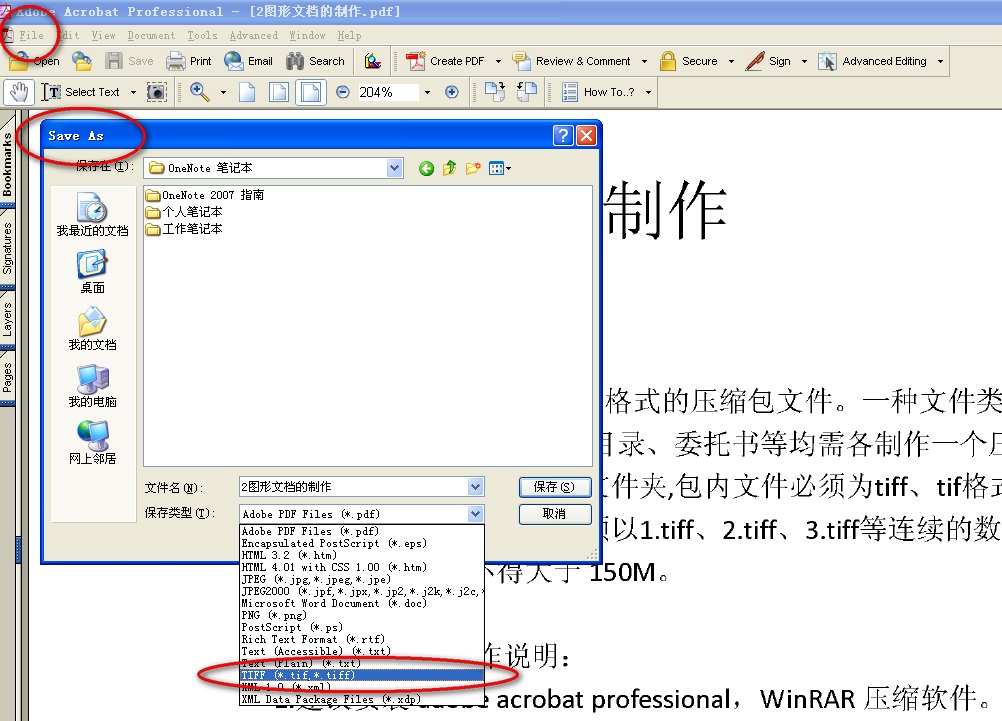Click the 取消 (Cancel) button
Image resolution: width=1002 pixels, height=721 pixels.
[x=554, y=514]
